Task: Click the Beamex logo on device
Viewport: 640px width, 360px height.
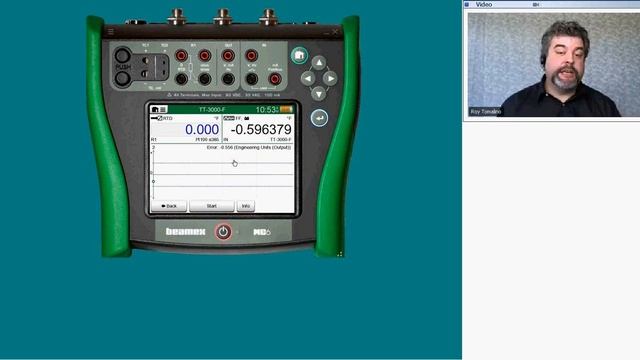Action: pyautogui.click(x=185, y=232)
